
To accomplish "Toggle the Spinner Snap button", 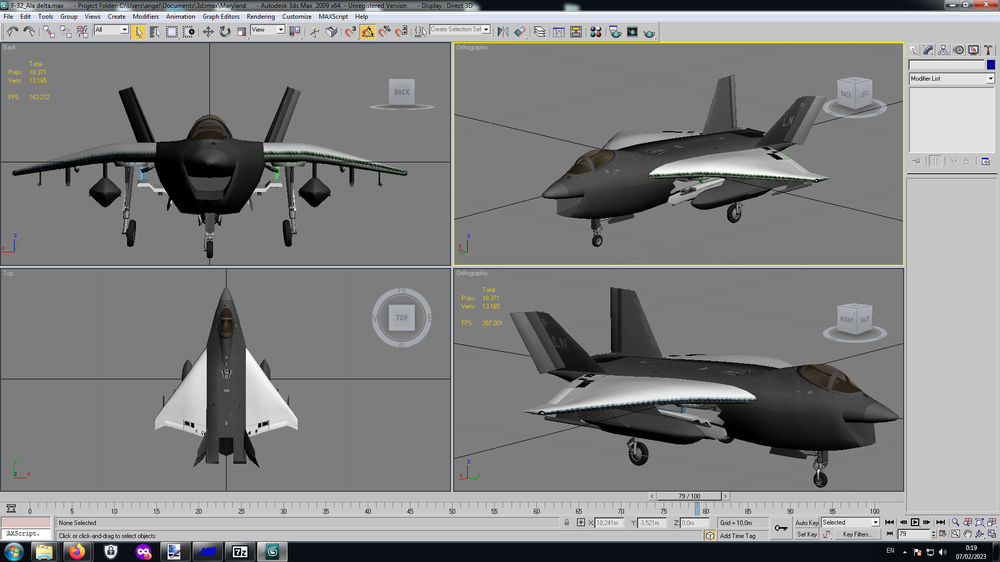I will [x=401, y=31].
